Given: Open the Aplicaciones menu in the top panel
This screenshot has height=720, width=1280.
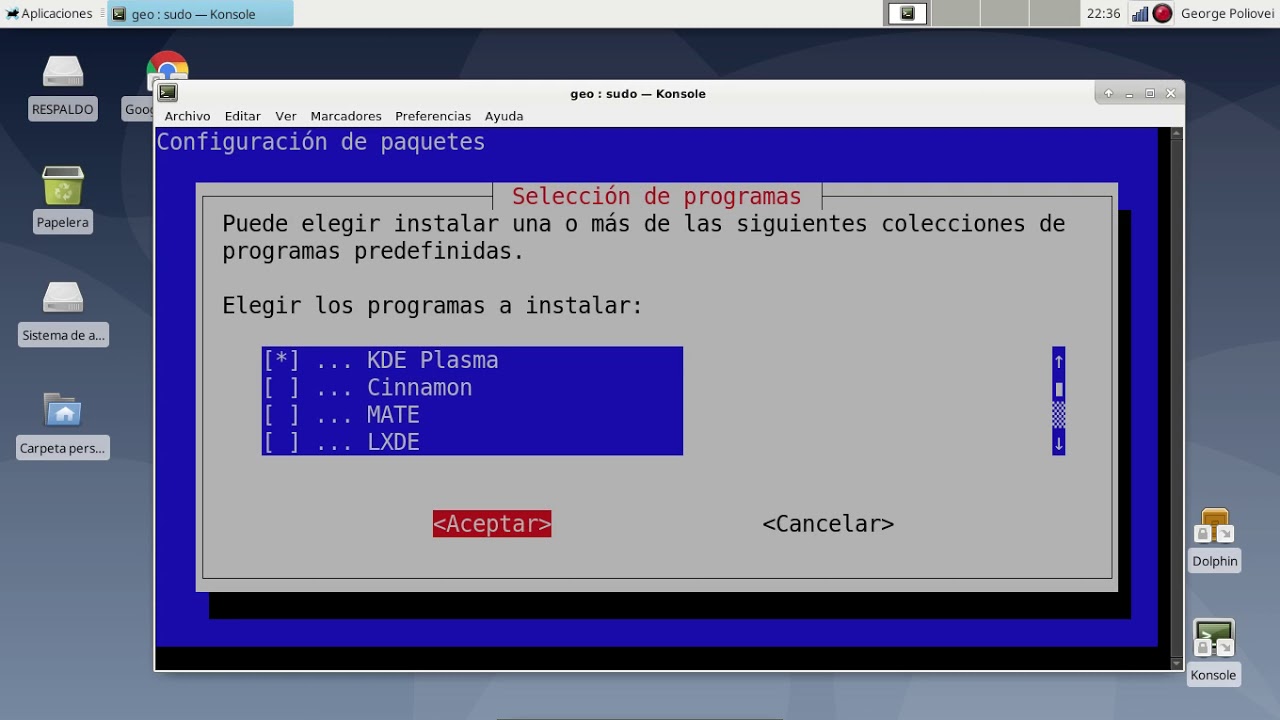Looking at the screenshot, I should [x=49, y=14].
